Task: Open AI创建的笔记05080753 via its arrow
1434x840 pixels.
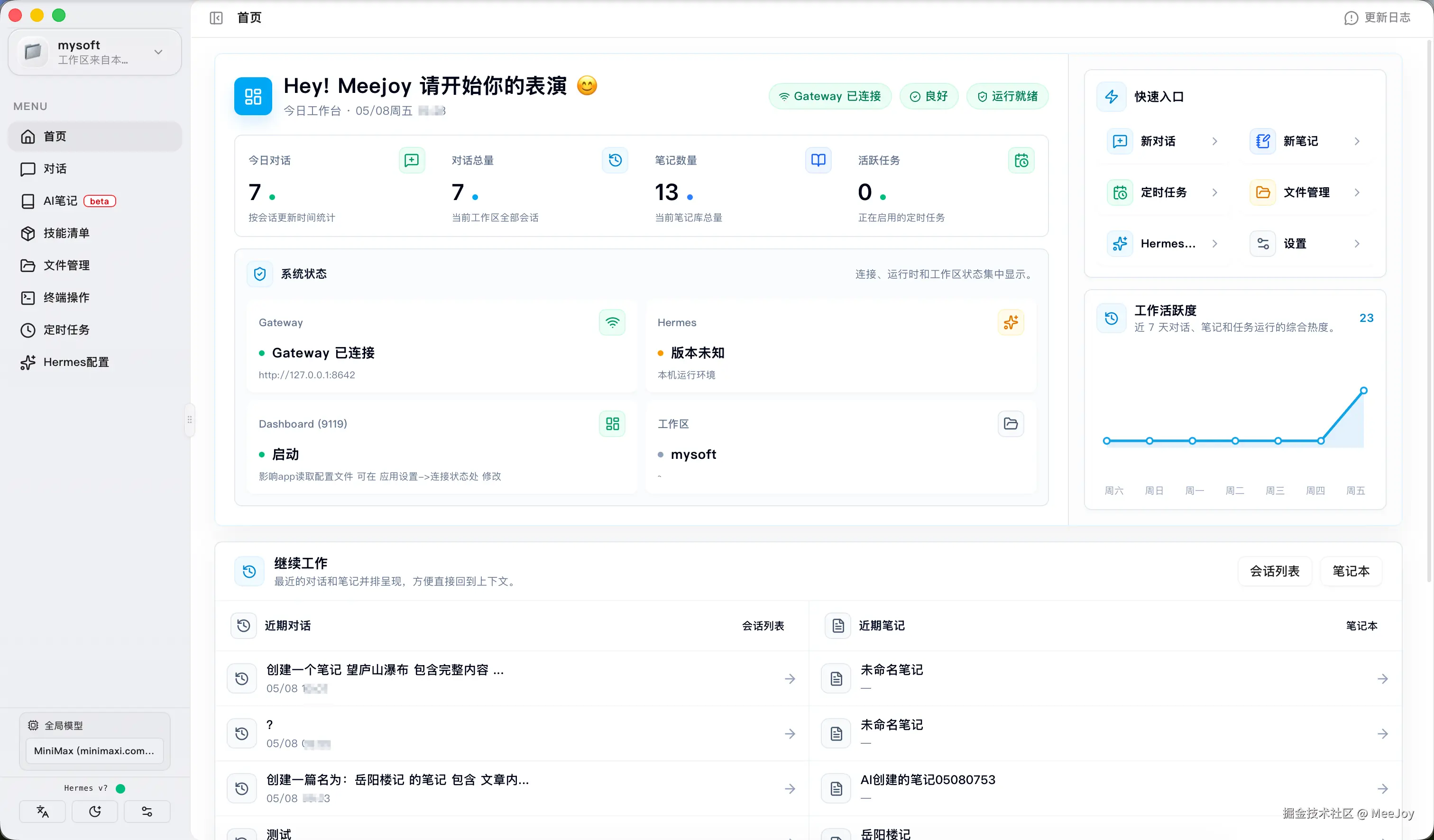Action: click(1383, 789)
